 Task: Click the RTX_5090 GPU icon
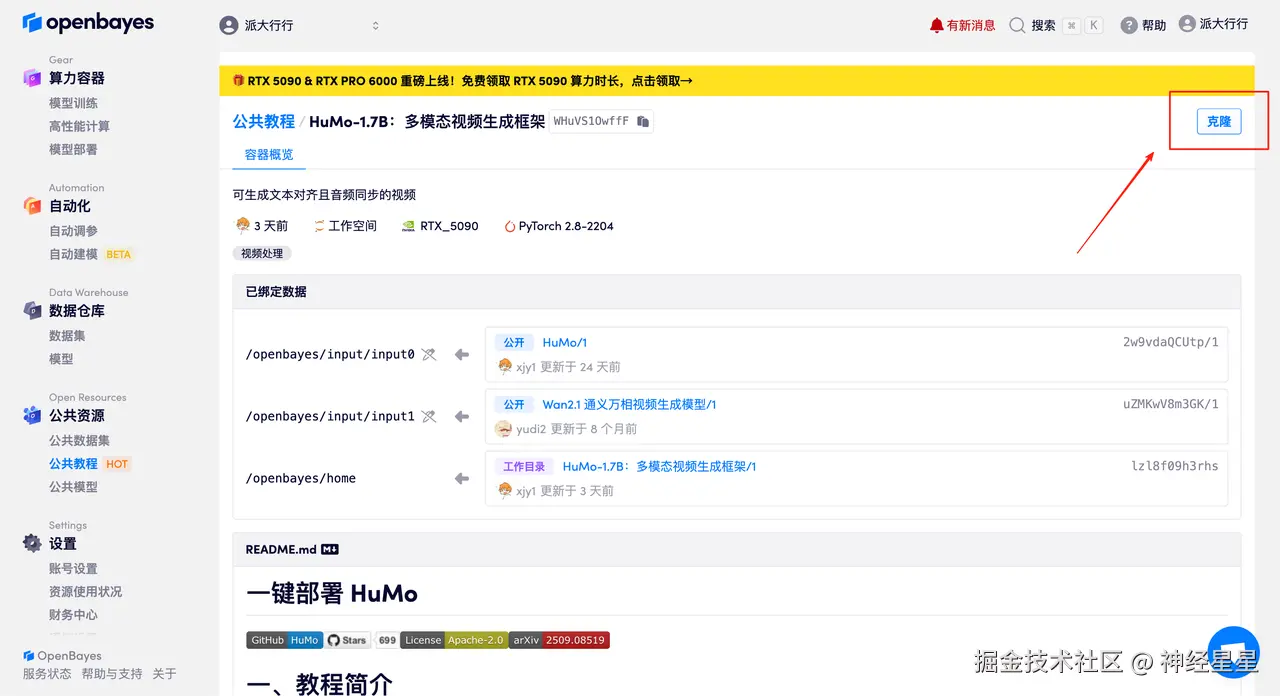click(408, 226)
